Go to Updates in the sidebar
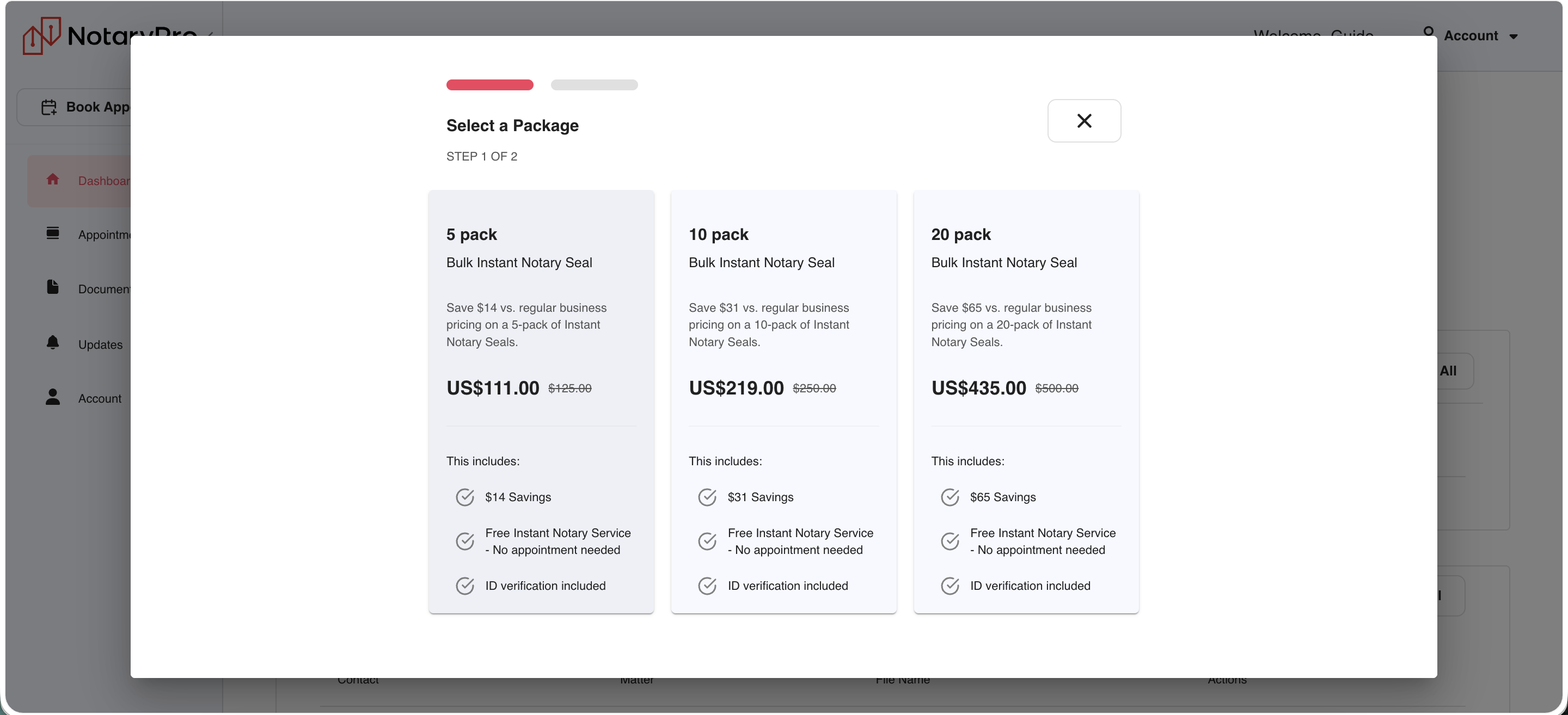Viewport: 1568px width, 715px height. click(100, 344)
